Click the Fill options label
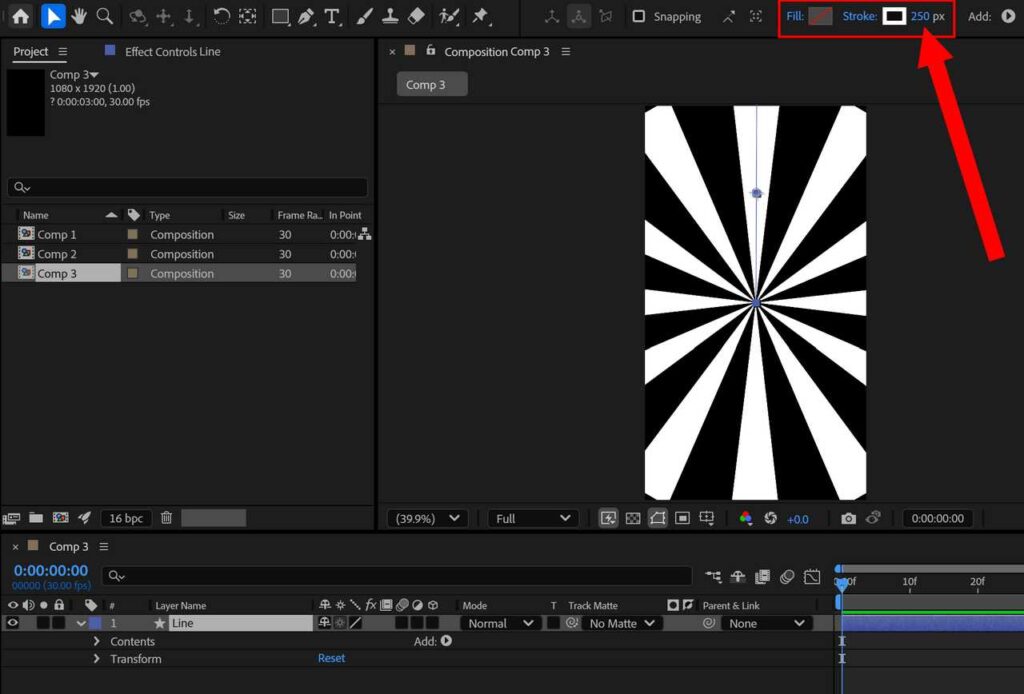The width and height of the screenshot is (1024, 694). pos(795,16)
